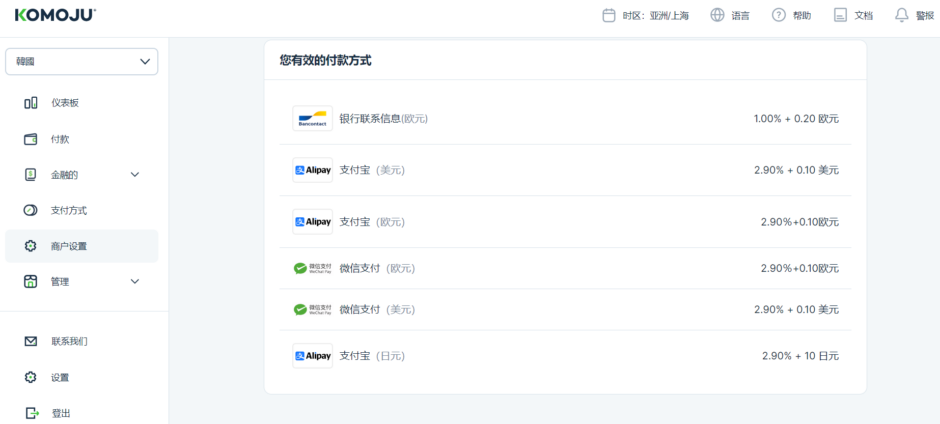Click the 语言 globe icon

(x=717, y=15)
